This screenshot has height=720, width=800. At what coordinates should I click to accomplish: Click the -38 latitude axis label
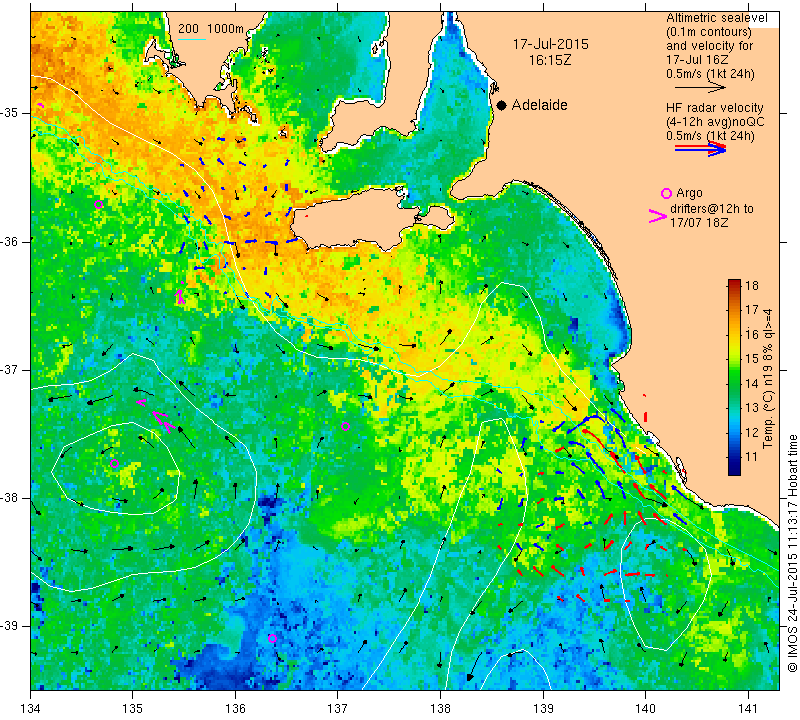tap(9, 498)
